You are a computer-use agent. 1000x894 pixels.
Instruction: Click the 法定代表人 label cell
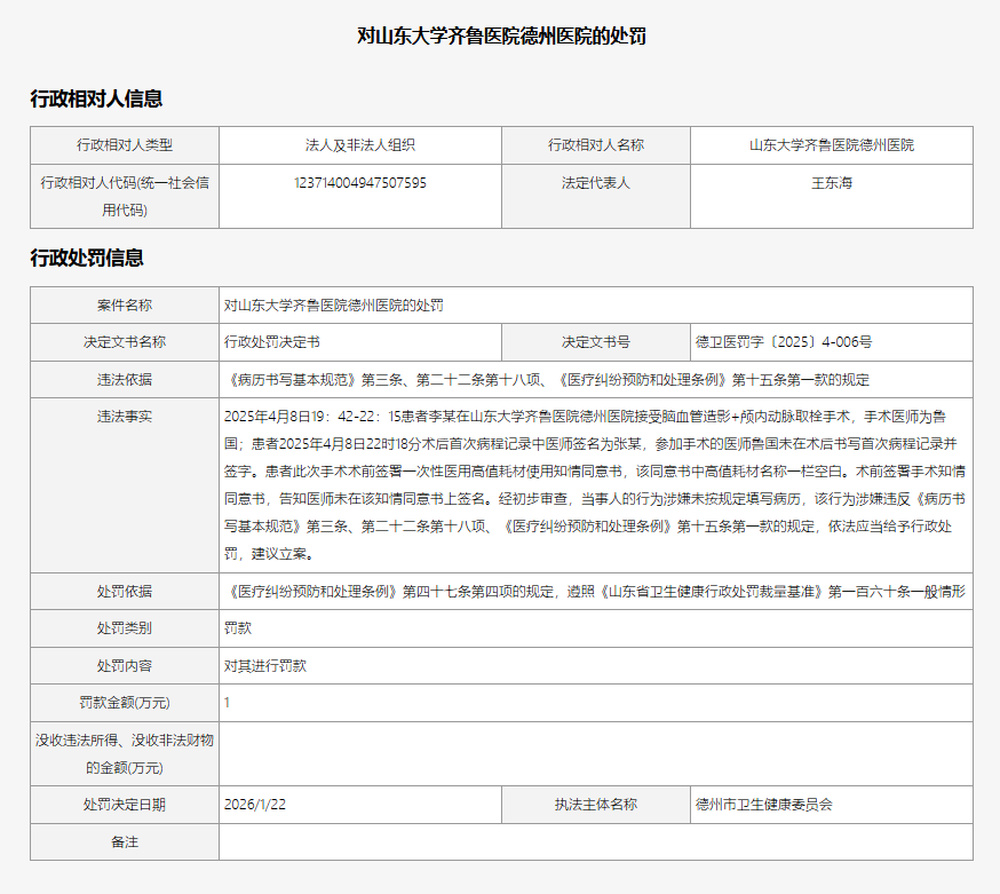[x=596, y=184]
